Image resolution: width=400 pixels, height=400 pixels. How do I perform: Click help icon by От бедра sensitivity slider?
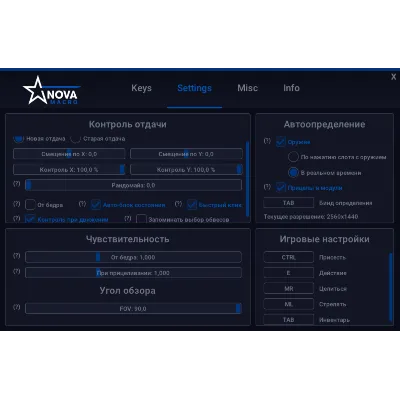(x=17, y=256)
